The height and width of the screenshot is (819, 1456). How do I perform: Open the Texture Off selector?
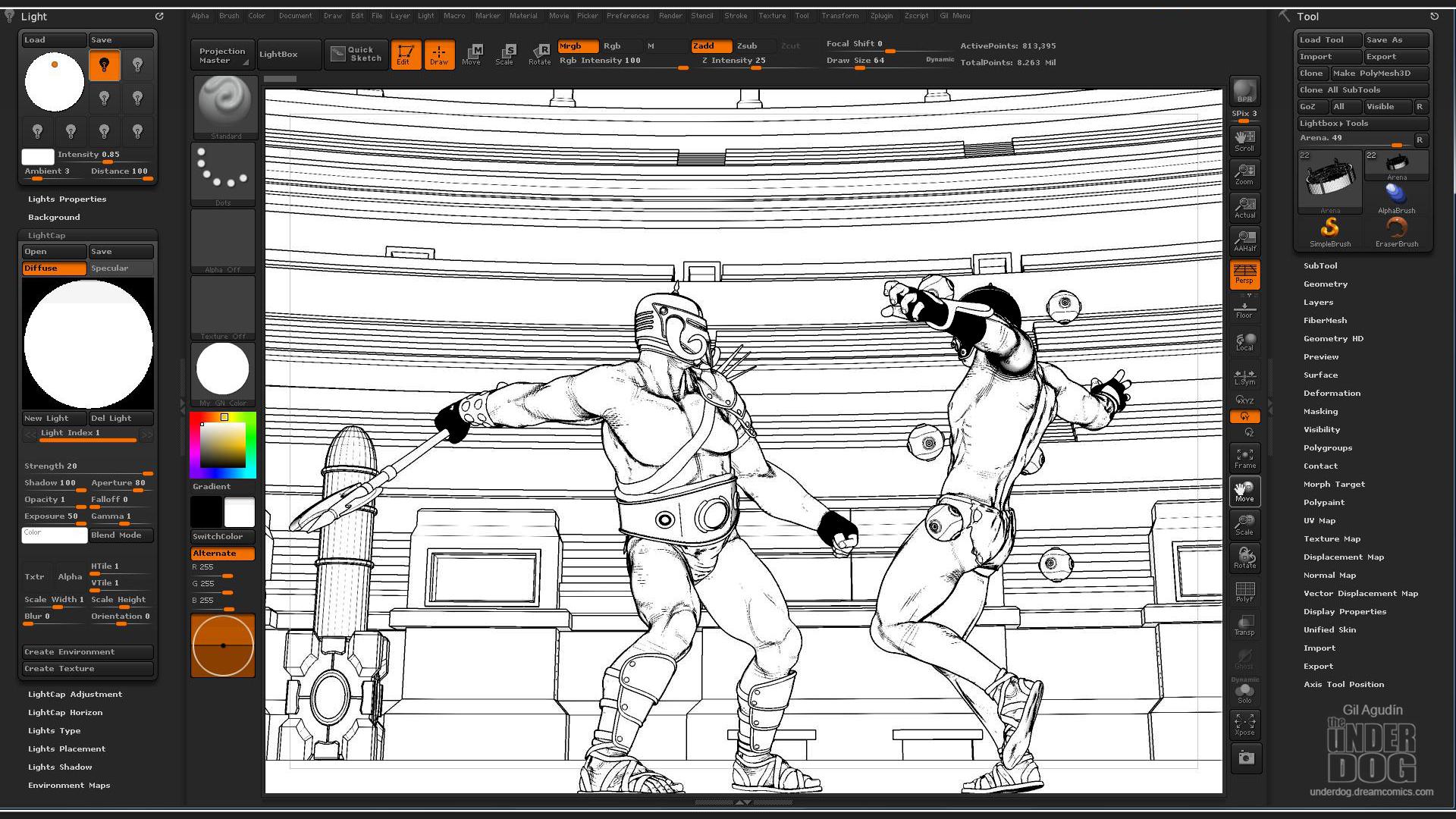coord(223,307)
